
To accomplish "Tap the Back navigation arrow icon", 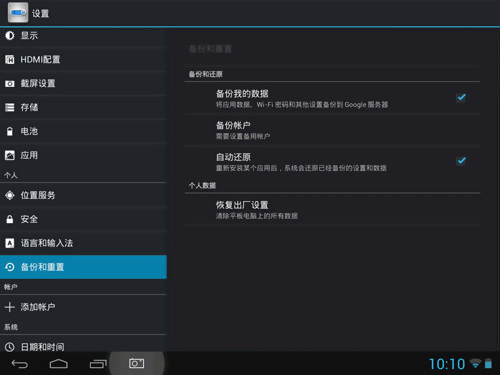I will point(20,364).
